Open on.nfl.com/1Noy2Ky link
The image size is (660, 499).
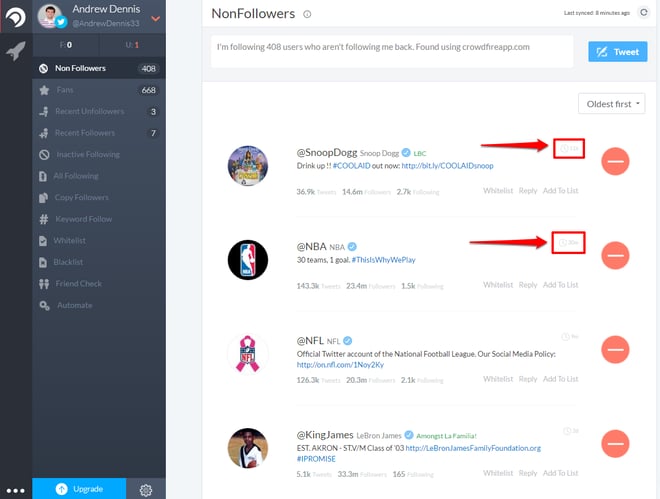click(340, 365)
